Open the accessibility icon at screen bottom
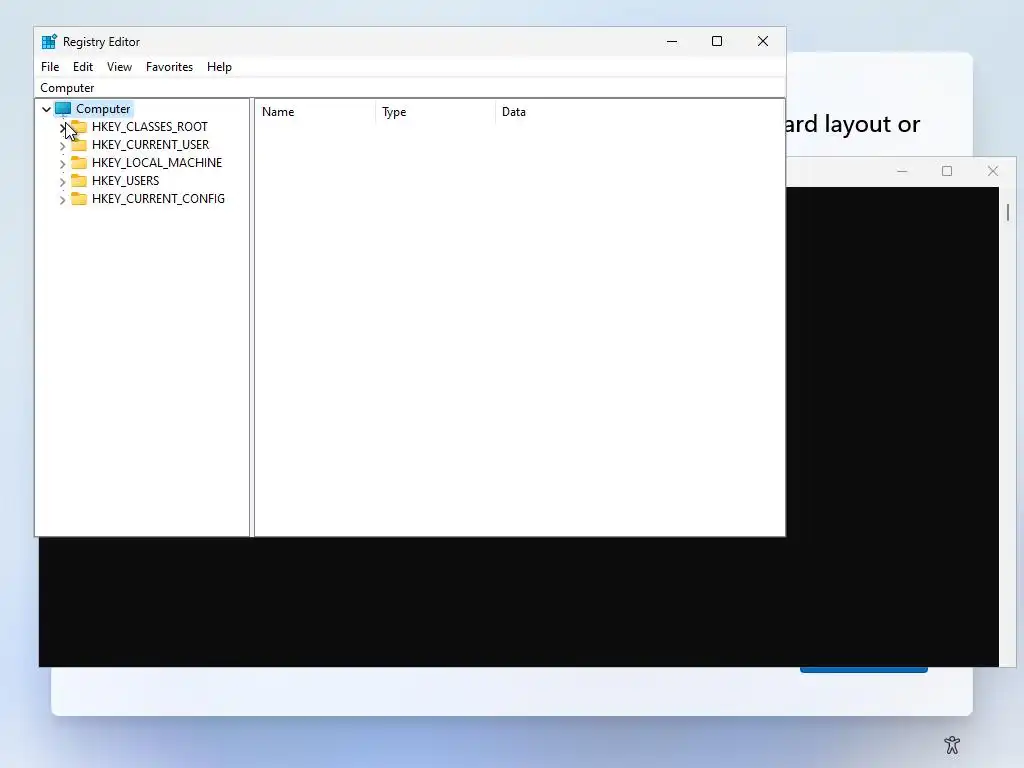Image resolution: width=1024 pixels, height=768 pixels. 952,744
